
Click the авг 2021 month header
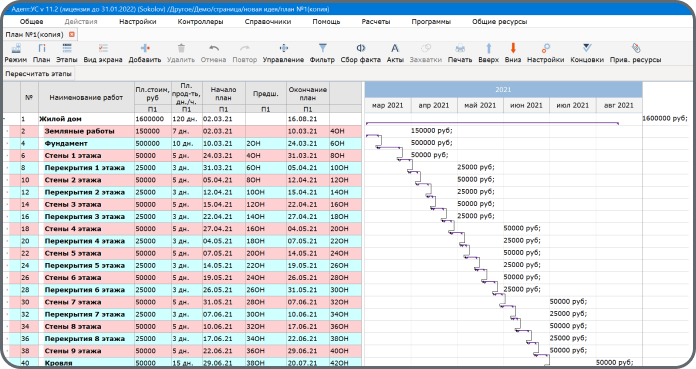coord(619,105)
